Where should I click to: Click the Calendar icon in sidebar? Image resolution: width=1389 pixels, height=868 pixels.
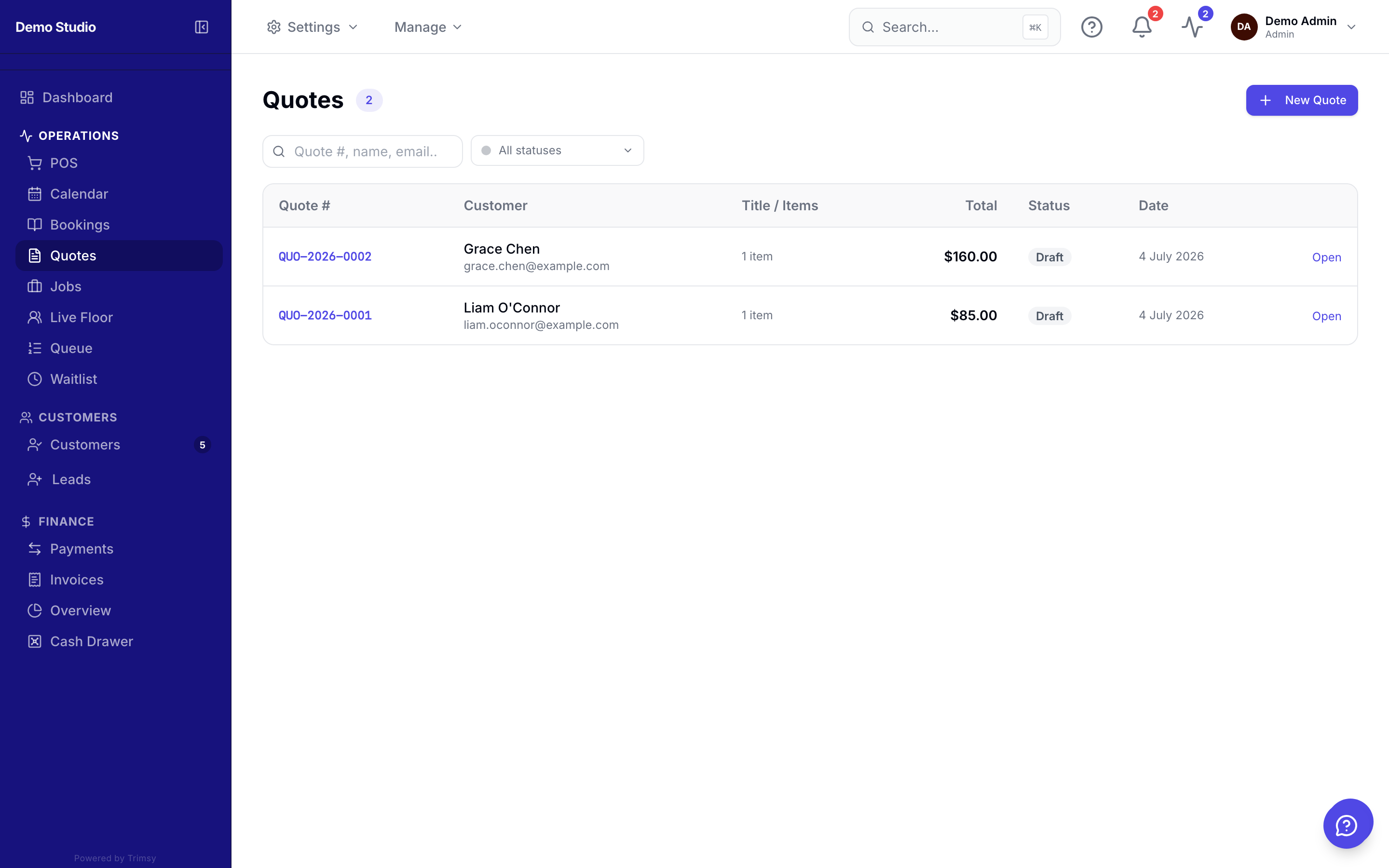pyautogui.click(x=34, y=194)
